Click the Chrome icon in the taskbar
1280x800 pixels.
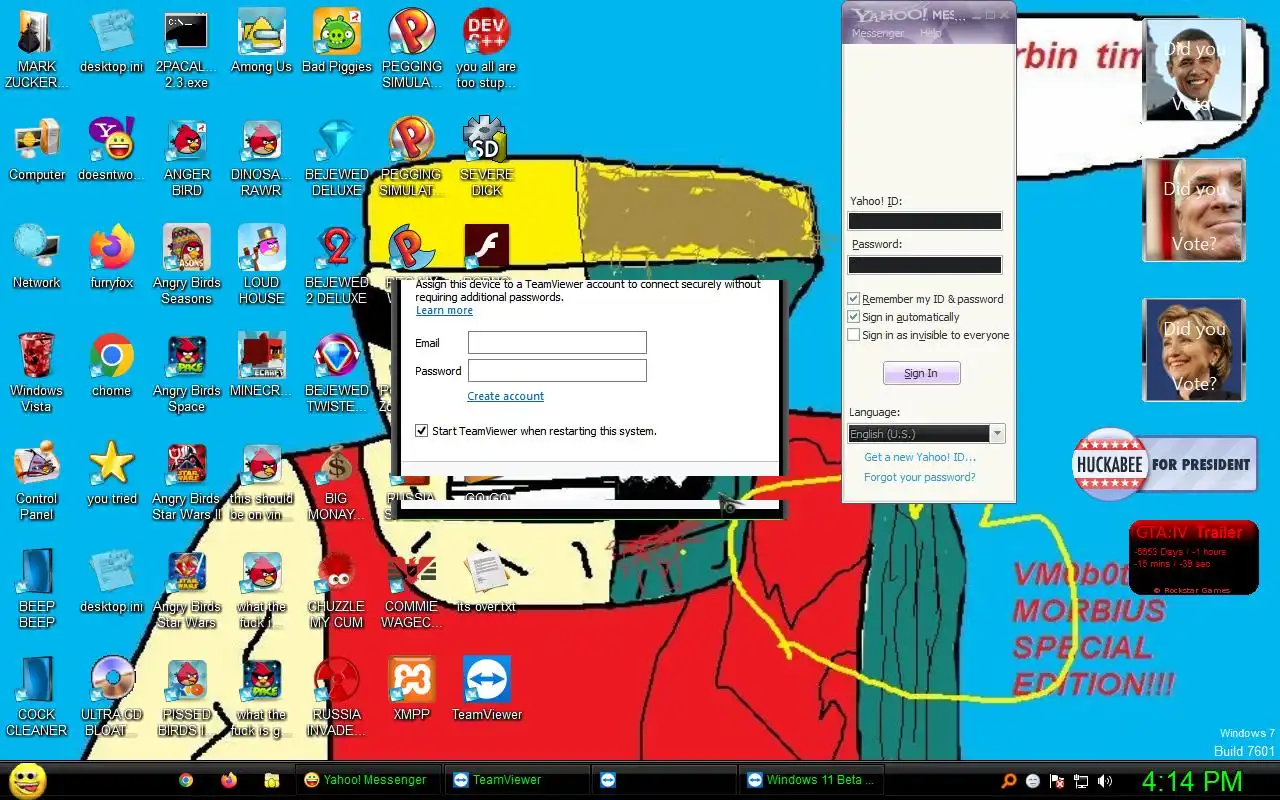pos(186,780)
